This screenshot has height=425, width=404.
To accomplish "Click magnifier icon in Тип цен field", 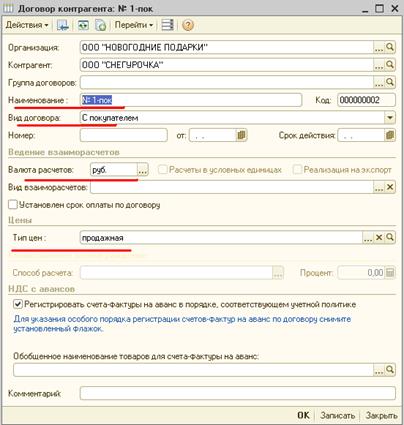I will [390, 238].
